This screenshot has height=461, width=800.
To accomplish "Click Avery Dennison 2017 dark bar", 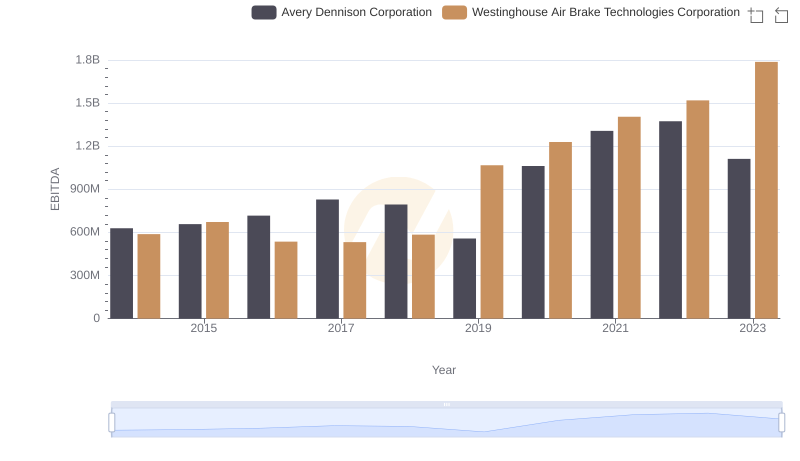I will [327, 259].
